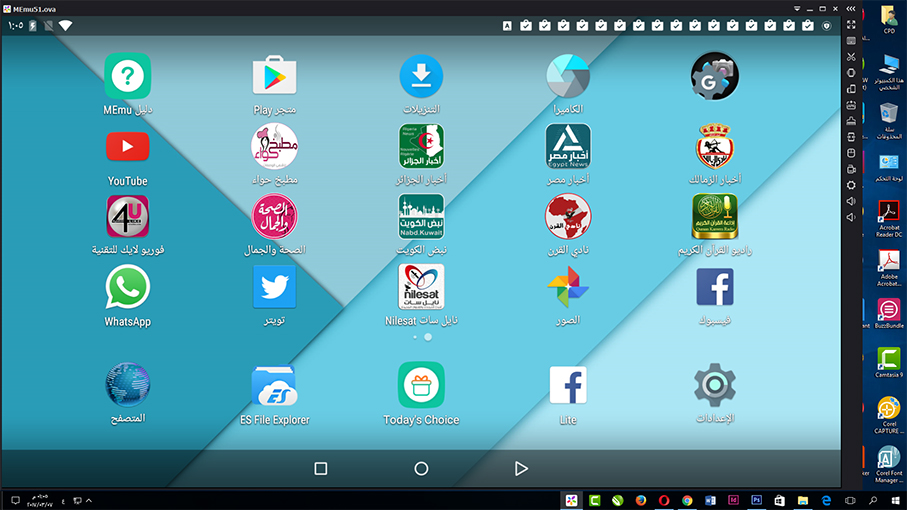Screen dimensions: 907x510
Task: Open the نبض الكويت Nabd Kuwait app
Action: pos(421,217)
